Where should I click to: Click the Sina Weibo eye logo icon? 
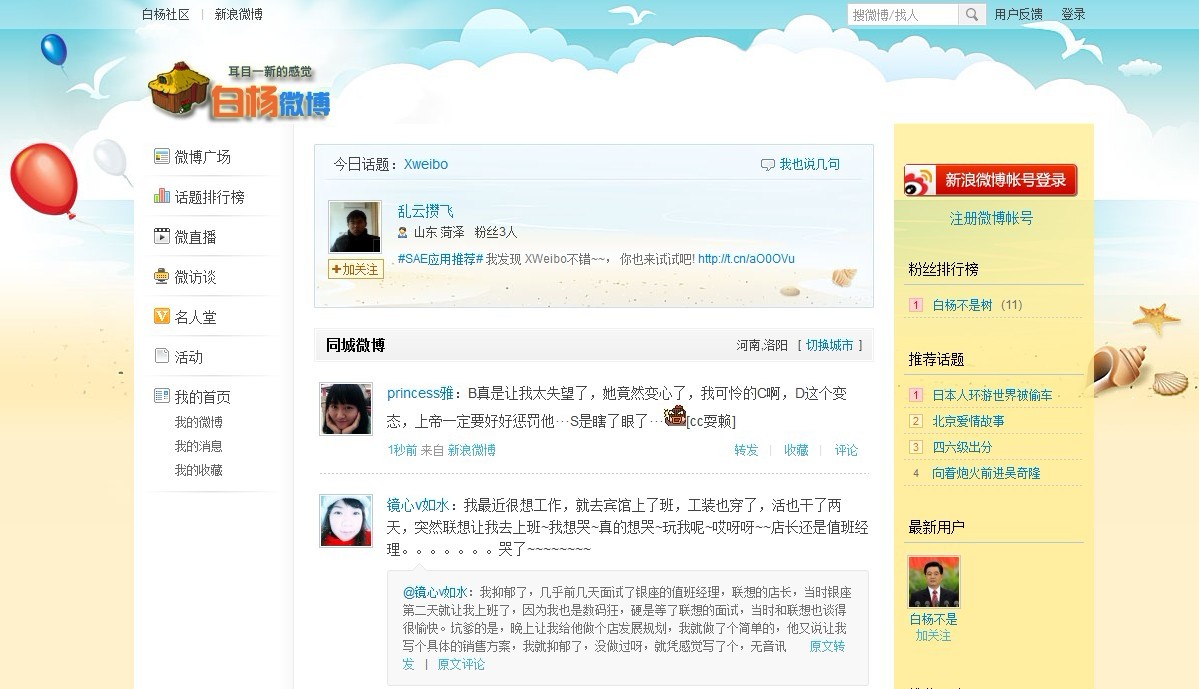pos(919,181)
